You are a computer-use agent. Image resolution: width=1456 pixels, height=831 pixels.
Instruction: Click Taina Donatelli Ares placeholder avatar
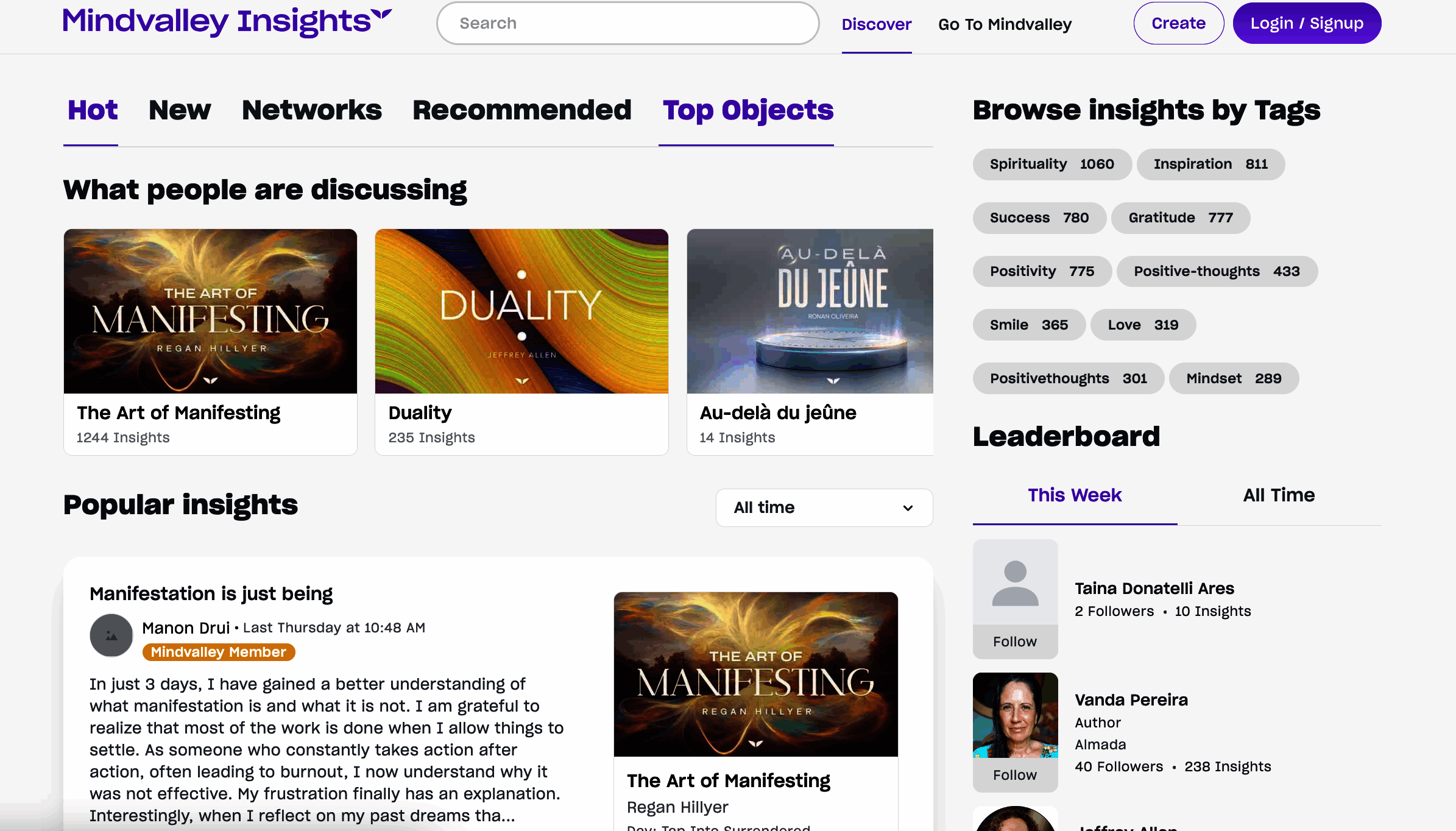[x=1015, y=582]
